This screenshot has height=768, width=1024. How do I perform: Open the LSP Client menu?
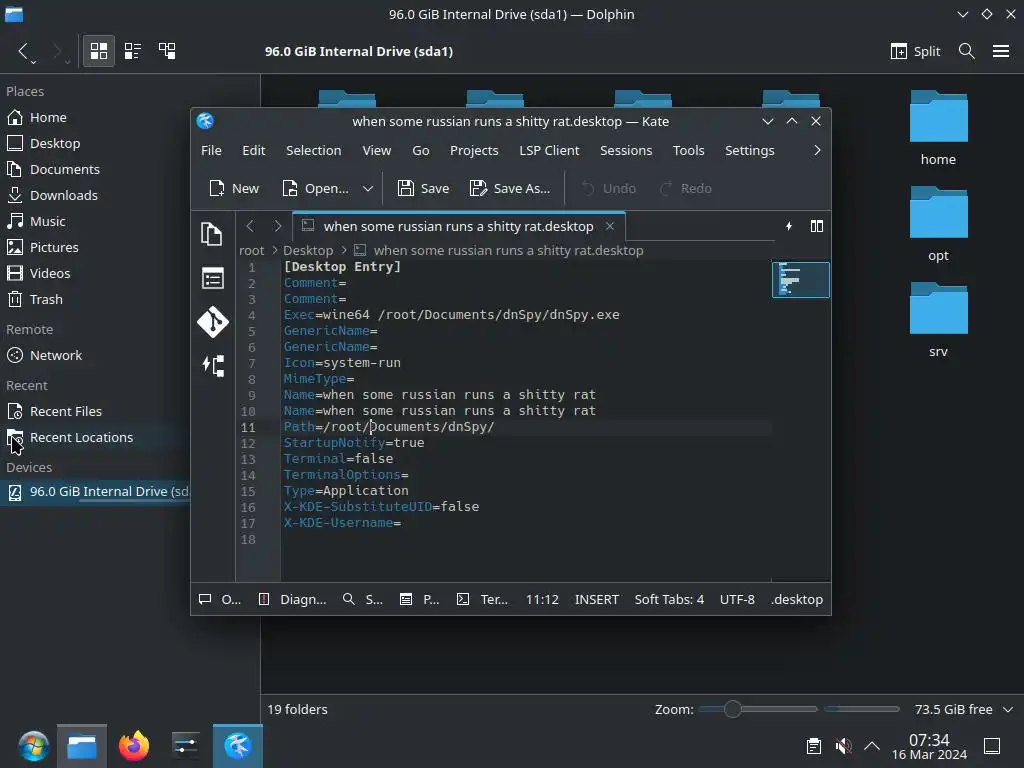pyautogui.click(x=549, y=150)
